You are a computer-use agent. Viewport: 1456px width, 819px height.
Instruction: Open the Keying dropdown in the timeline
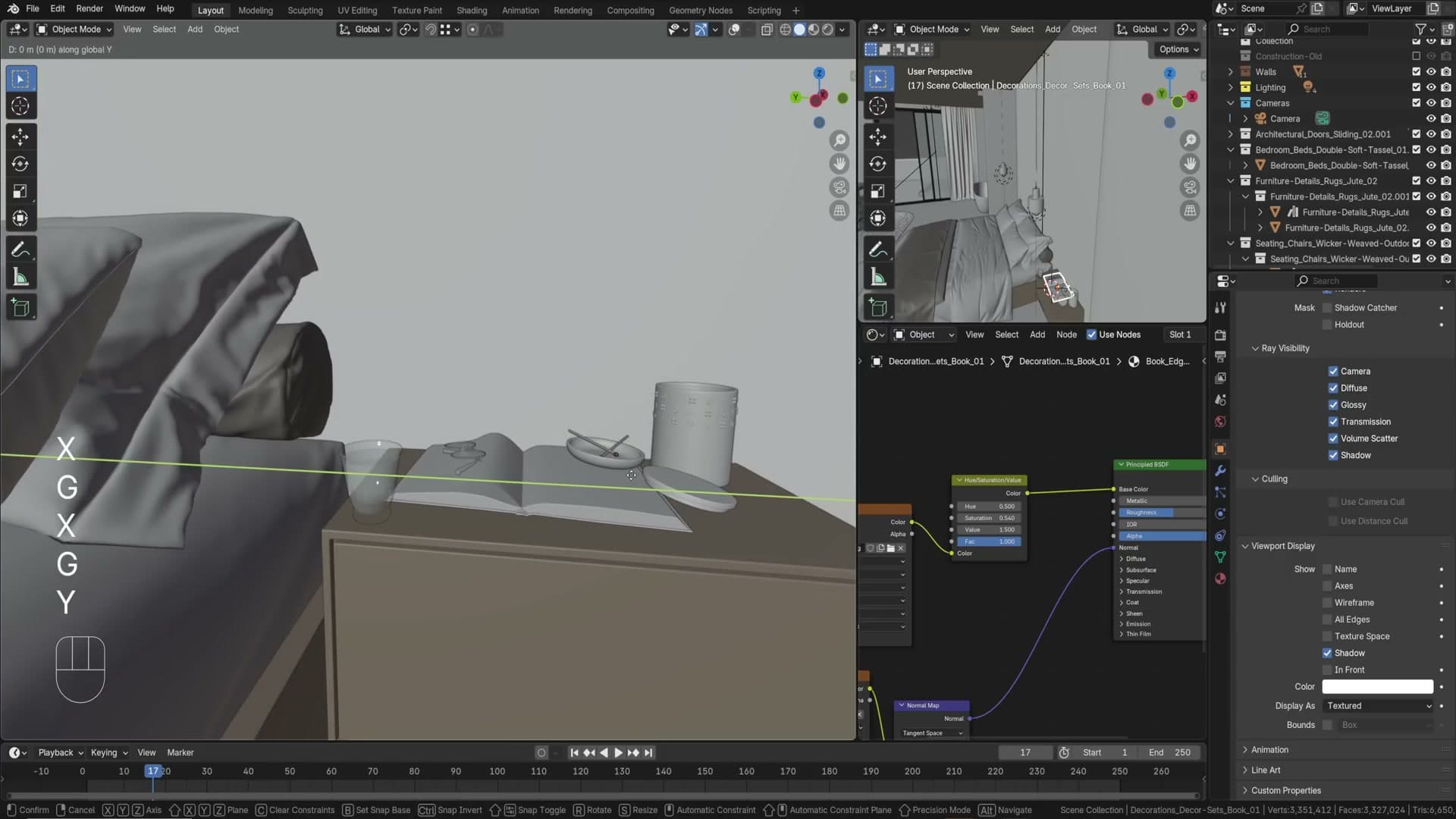click(108, 753)
